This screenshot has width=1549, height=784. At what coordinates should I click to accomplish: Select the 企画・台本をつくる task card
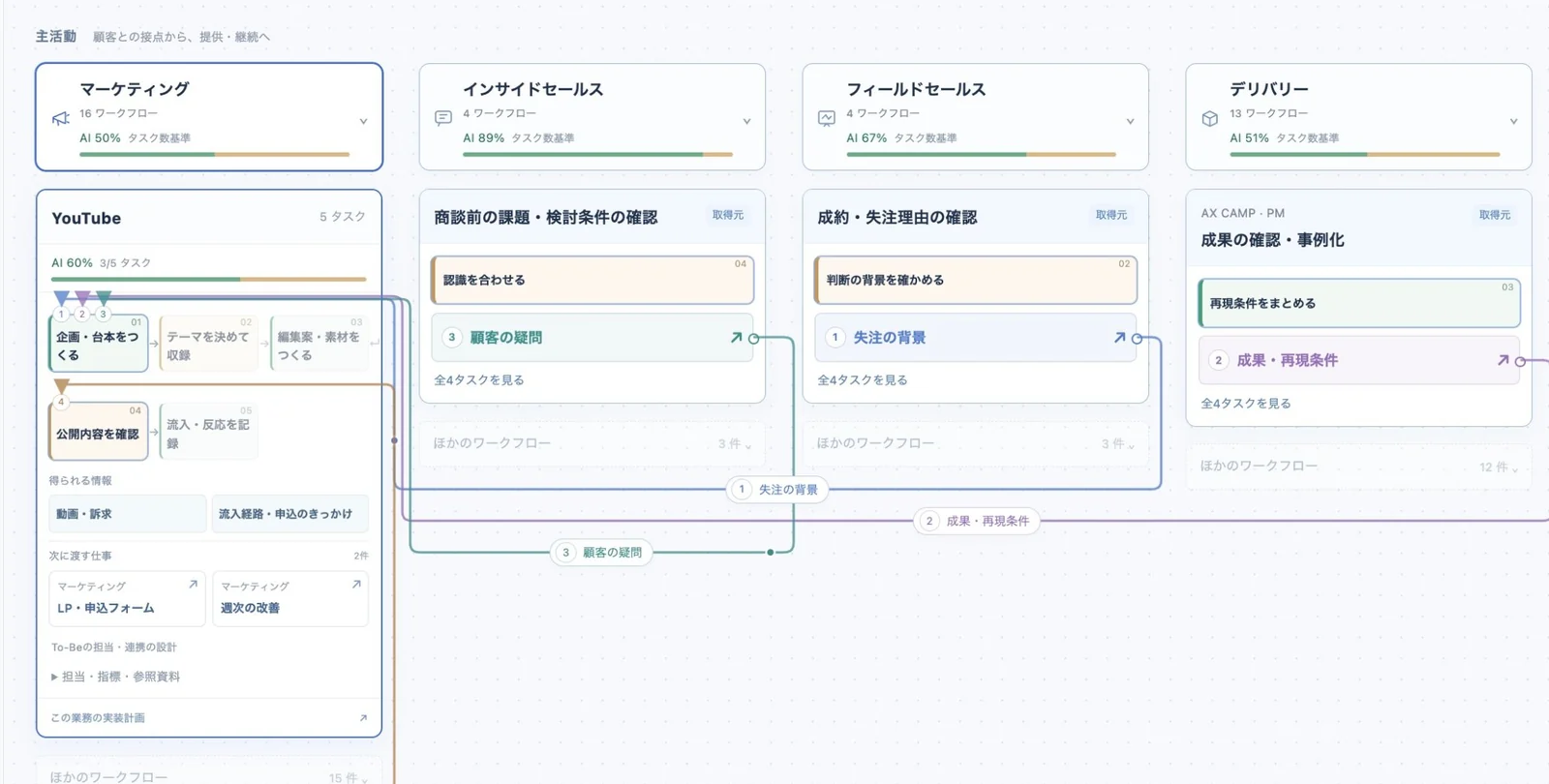tap(99, 344)
